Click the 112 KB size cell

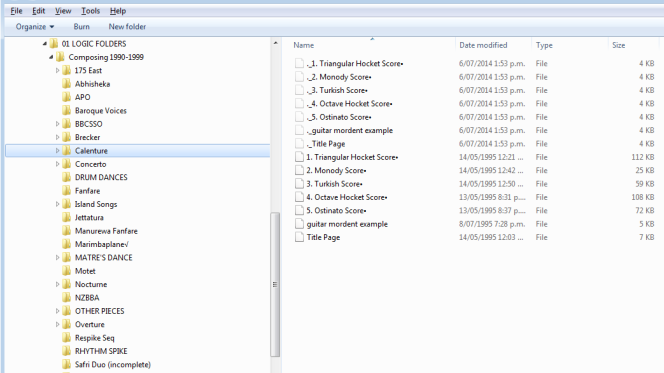[642, 157]
